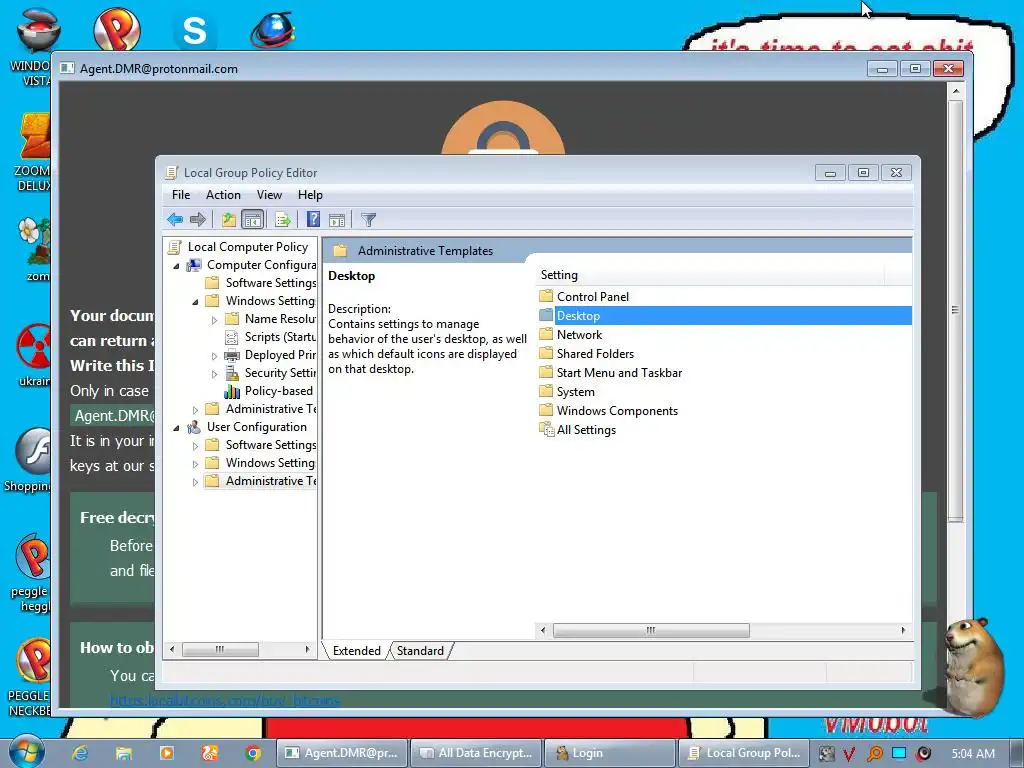This screenshot has height=768, width=1024.
Task: Open the View menu
Action: click(x=269, y=195)
